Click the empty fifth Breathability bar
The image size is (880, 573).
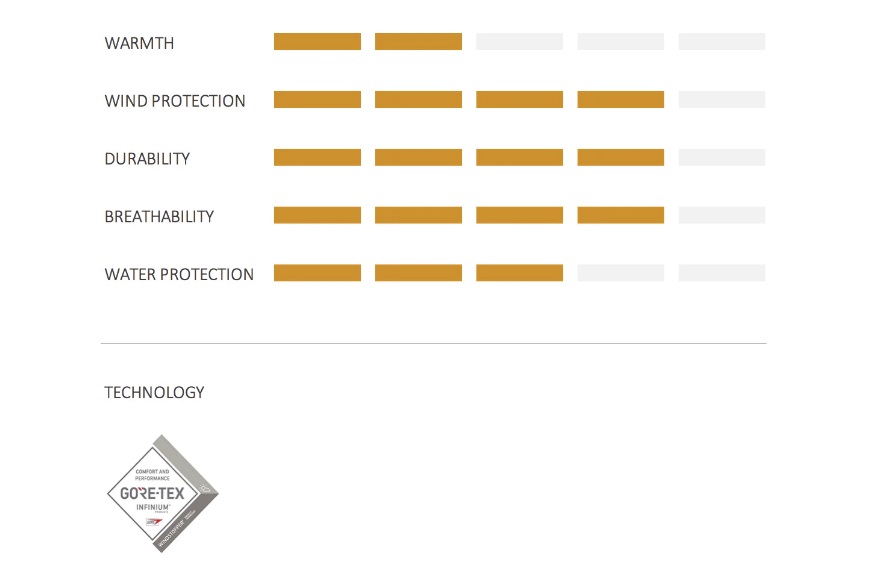(x=722, y=215)
